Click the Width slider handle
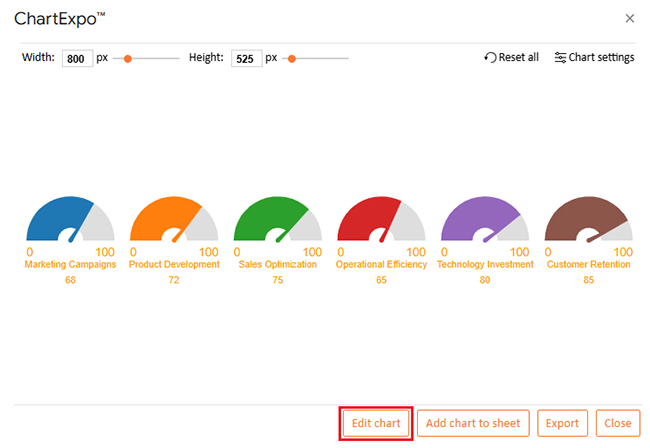 pos(128,58)
